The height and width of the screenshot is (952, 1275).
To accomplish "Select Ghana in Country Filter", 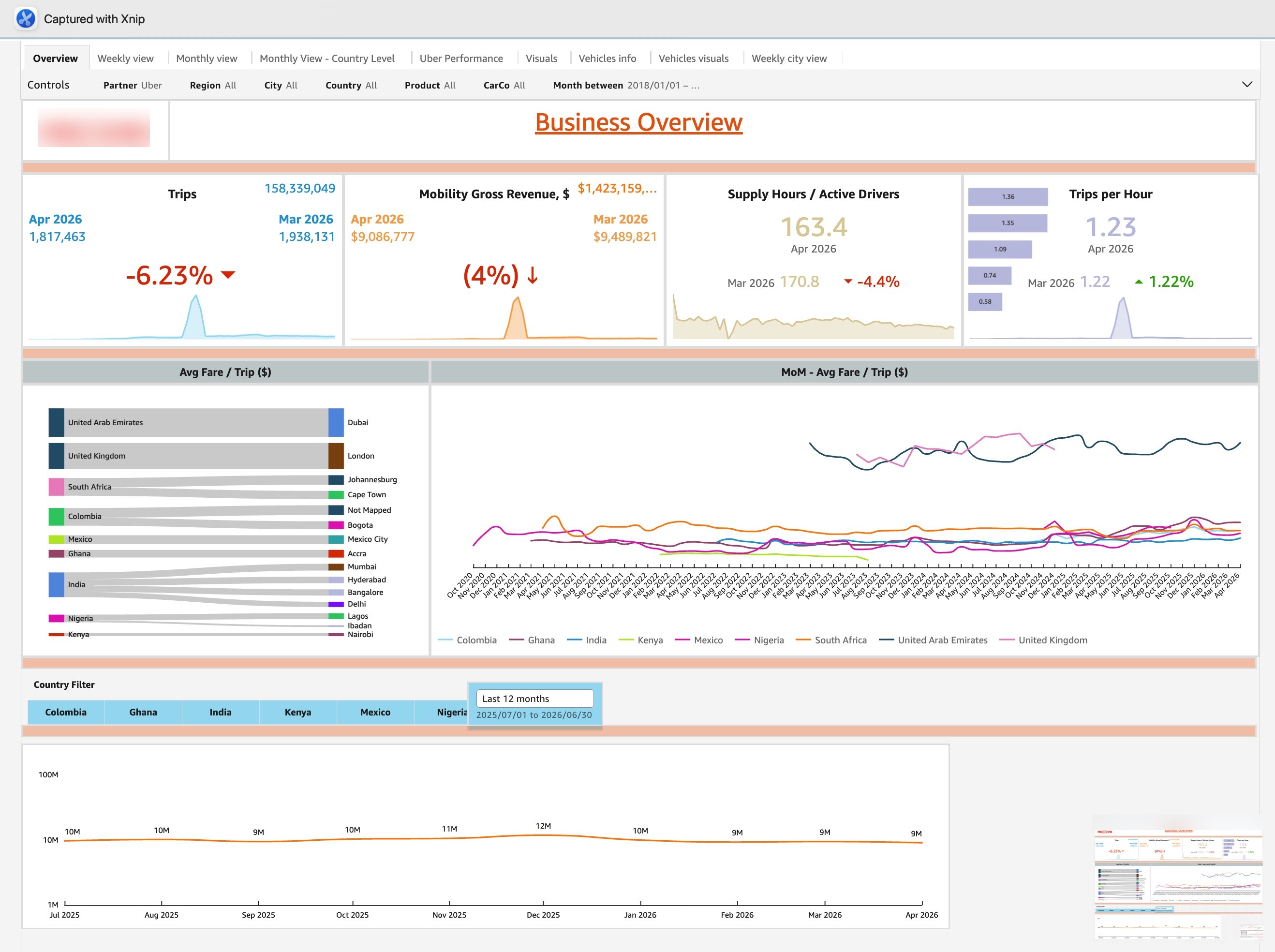I will point(143,712).
